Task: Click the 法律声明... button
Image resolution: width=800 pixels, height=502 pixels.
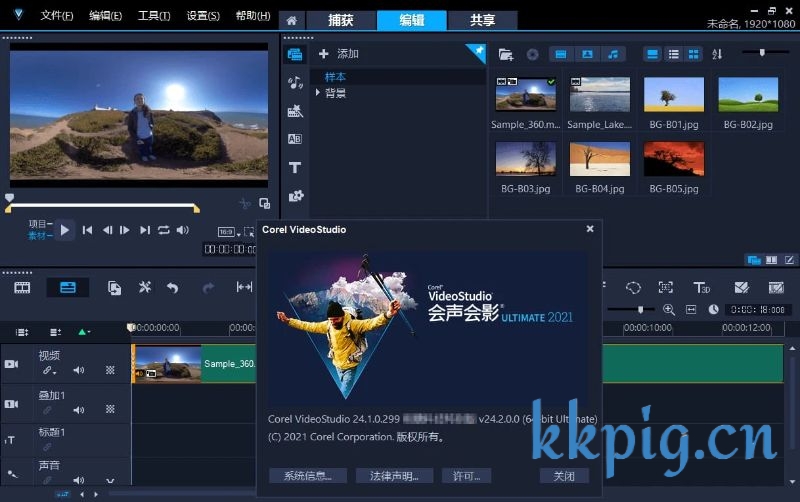Action: coord(394,476)
